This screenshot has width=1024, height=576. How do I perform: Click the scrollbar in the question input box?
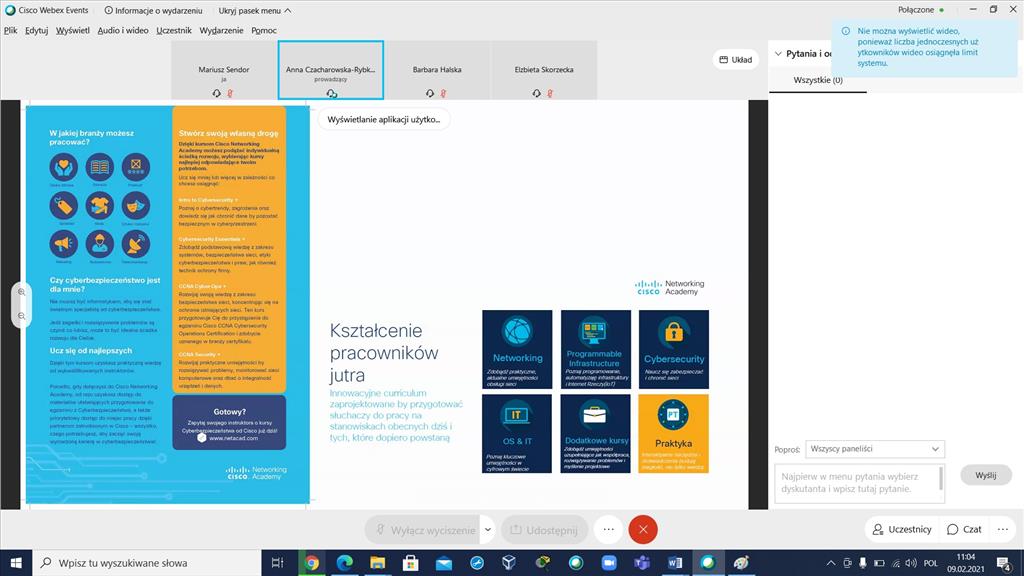click(x=940, y=478)
